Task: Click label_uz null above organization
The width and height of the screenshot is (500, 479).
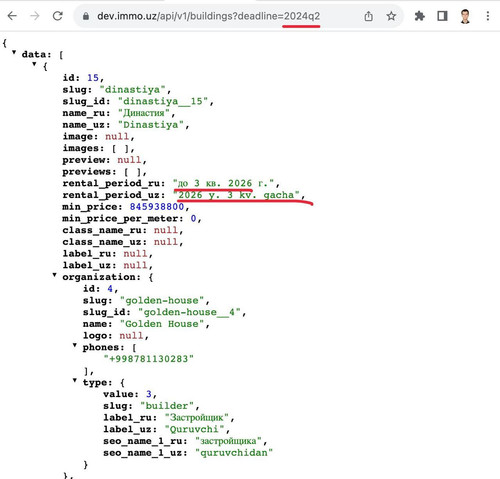Action: tap(135, 265)
